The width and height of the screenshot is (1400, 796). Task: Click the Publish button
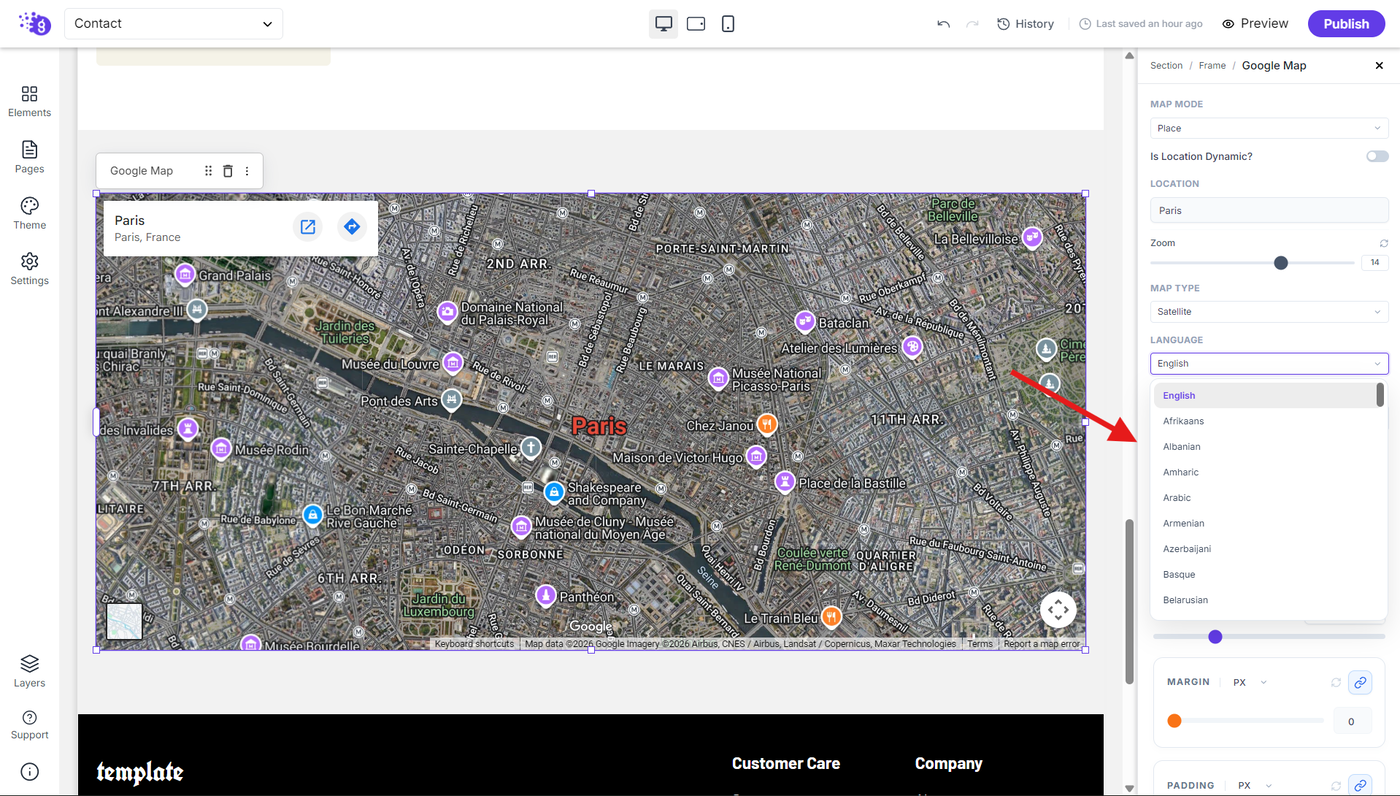[1346, 24]
